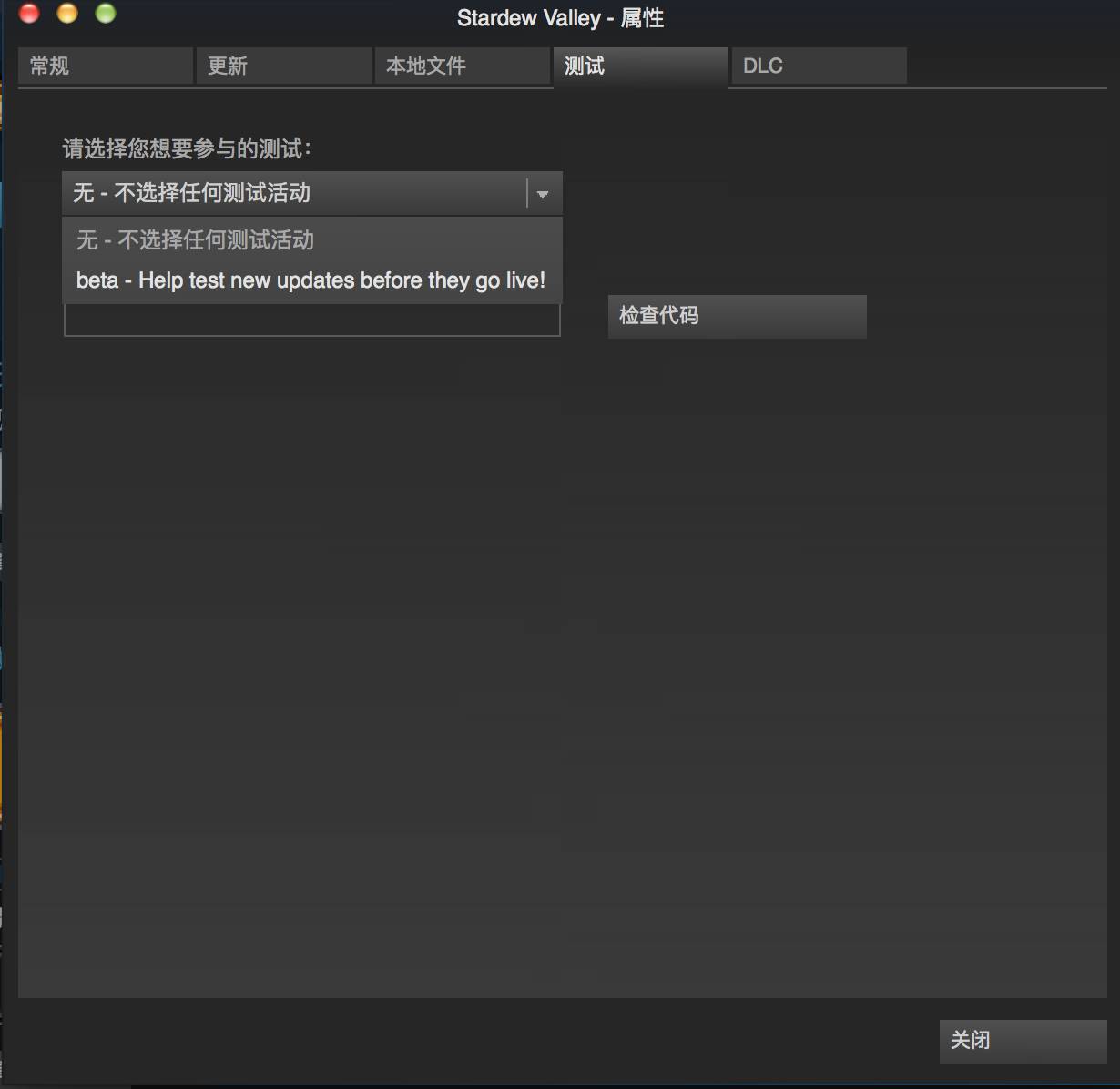Viewport: 1120px width, 1089px height.
Task: Open the 更新 tab
Action: [283, 66]
